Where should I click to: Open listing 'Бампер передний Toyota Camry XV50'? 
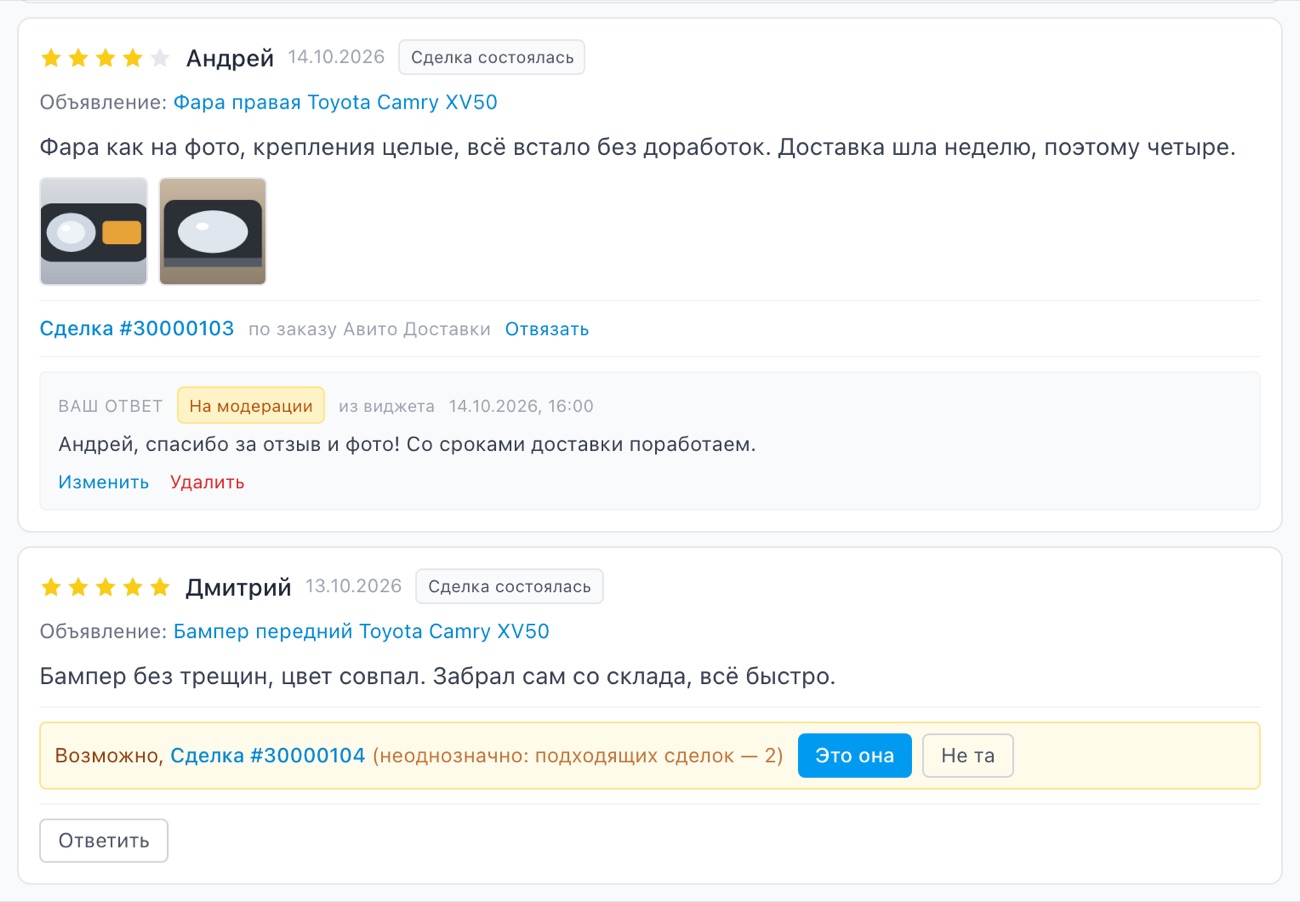361,632
